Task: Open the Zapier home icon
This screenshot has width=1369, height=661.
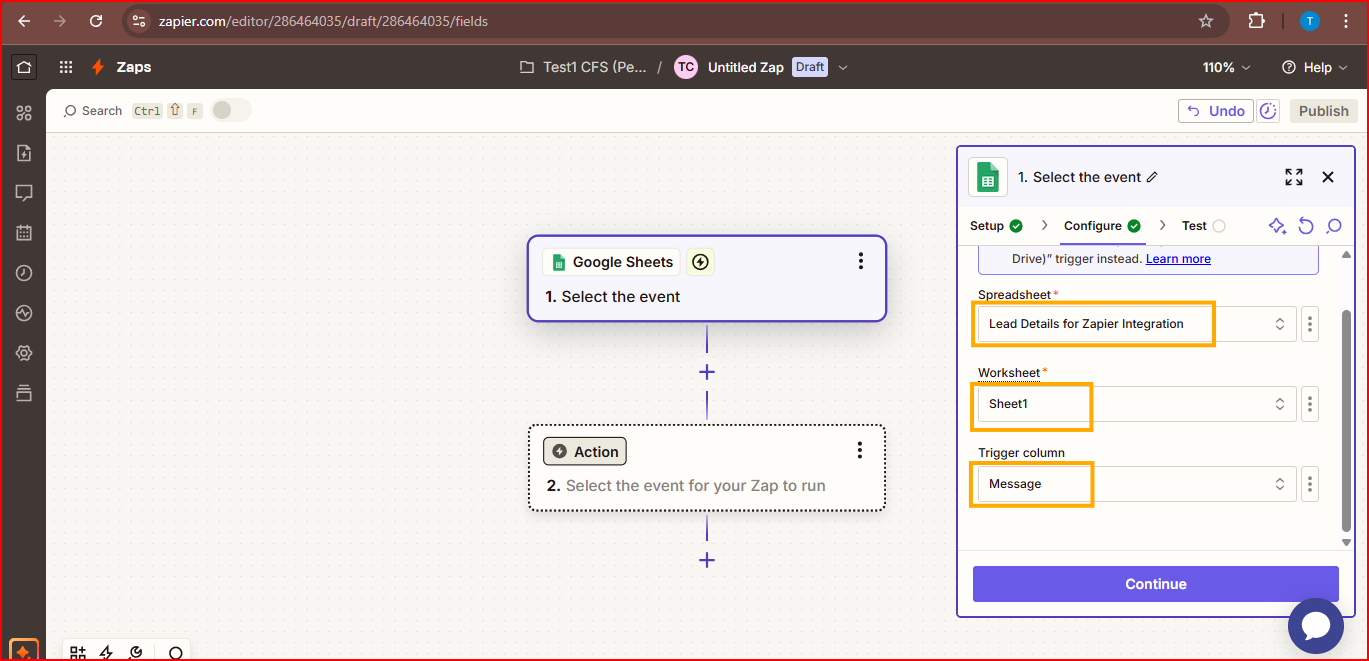Action: (24, 67)
